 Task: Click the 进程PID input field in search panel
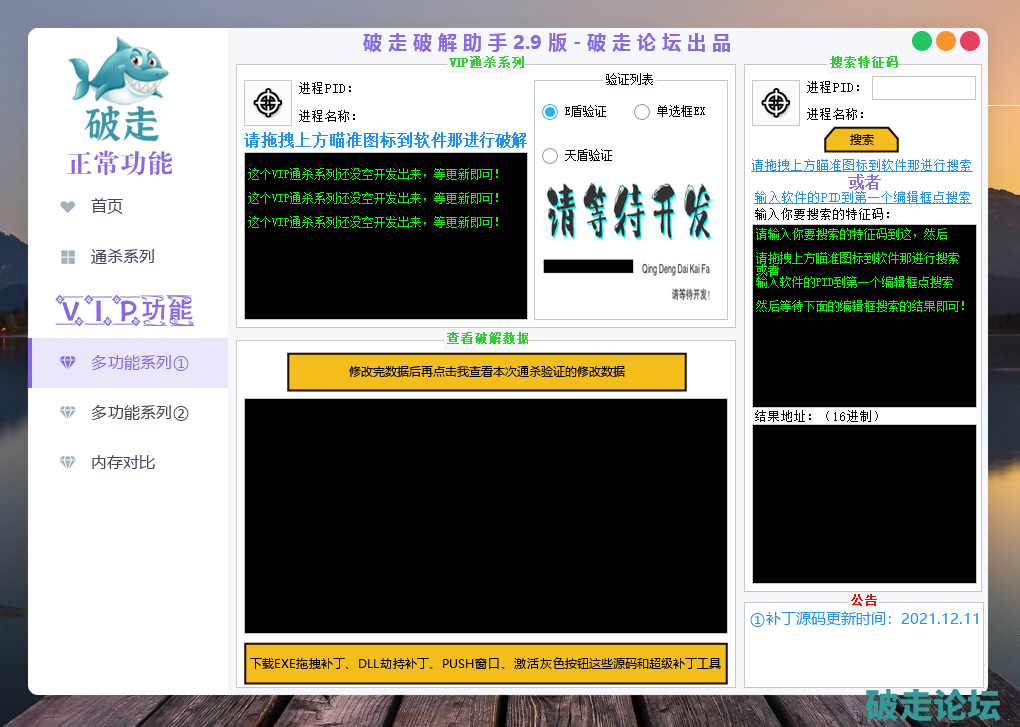tap(923, 88)
